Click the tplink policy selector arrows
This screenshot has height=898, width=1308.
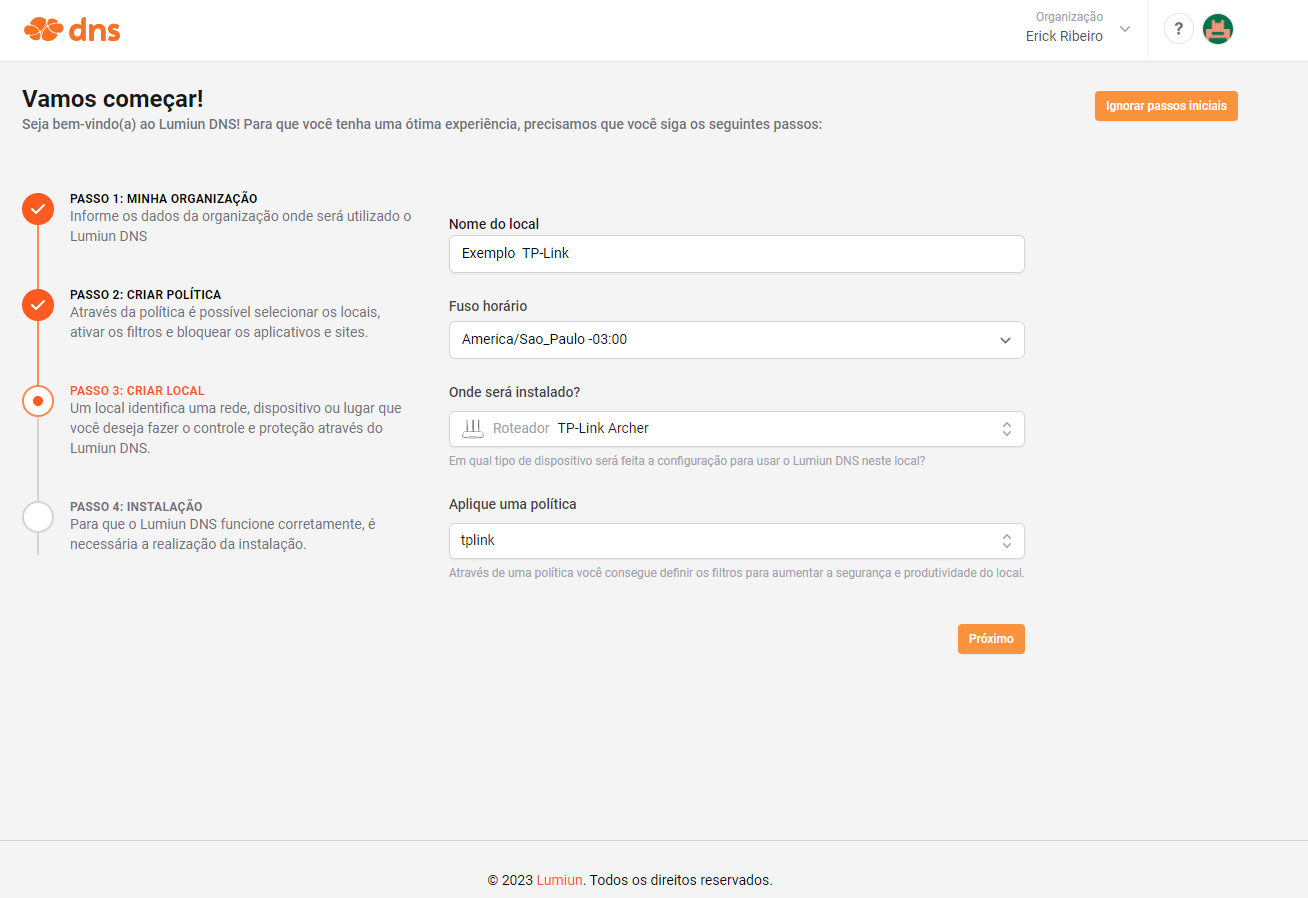(x=1006, y=541)
